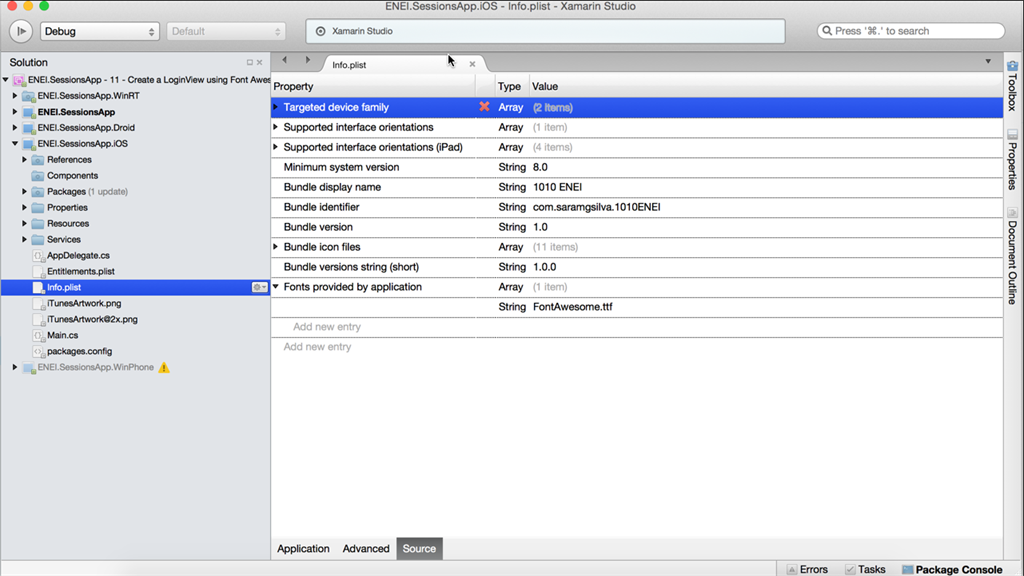The width and height of the screenshot is (1024, 576).
Task: Select the Resources folder
Action: click(x=68, y=223)
